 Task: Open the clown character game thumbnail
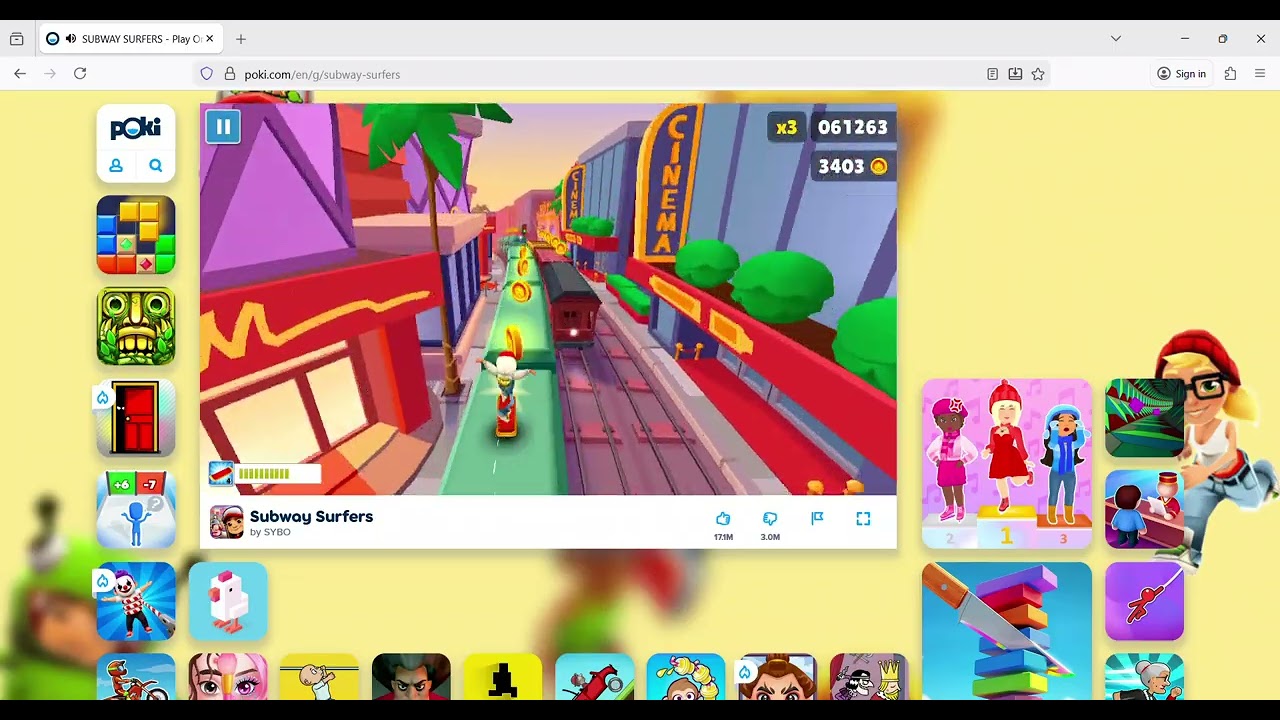pos(136,601)
